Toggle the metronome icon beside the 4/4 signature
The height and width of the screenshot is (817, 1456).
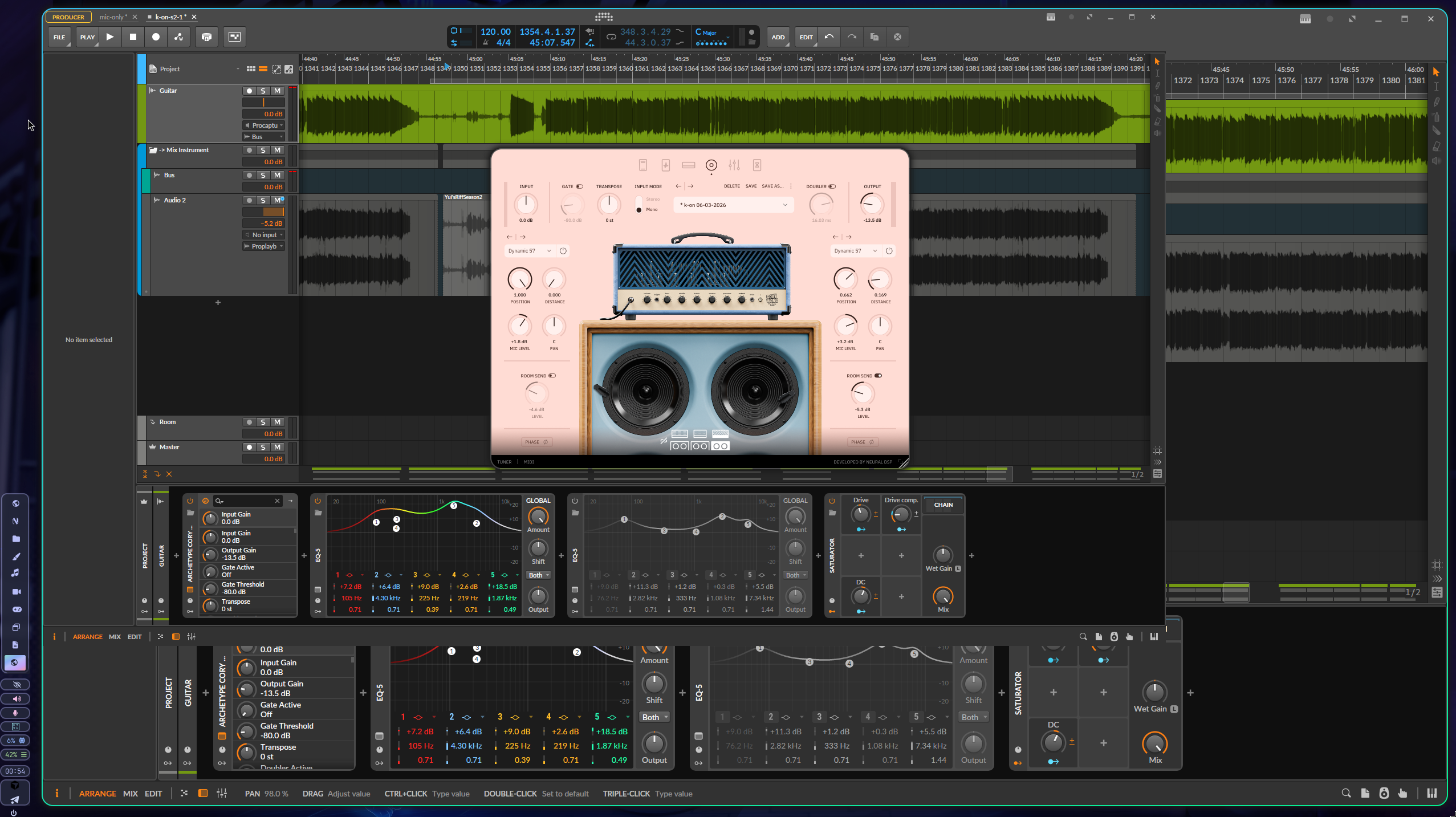(x=486, y=43)
